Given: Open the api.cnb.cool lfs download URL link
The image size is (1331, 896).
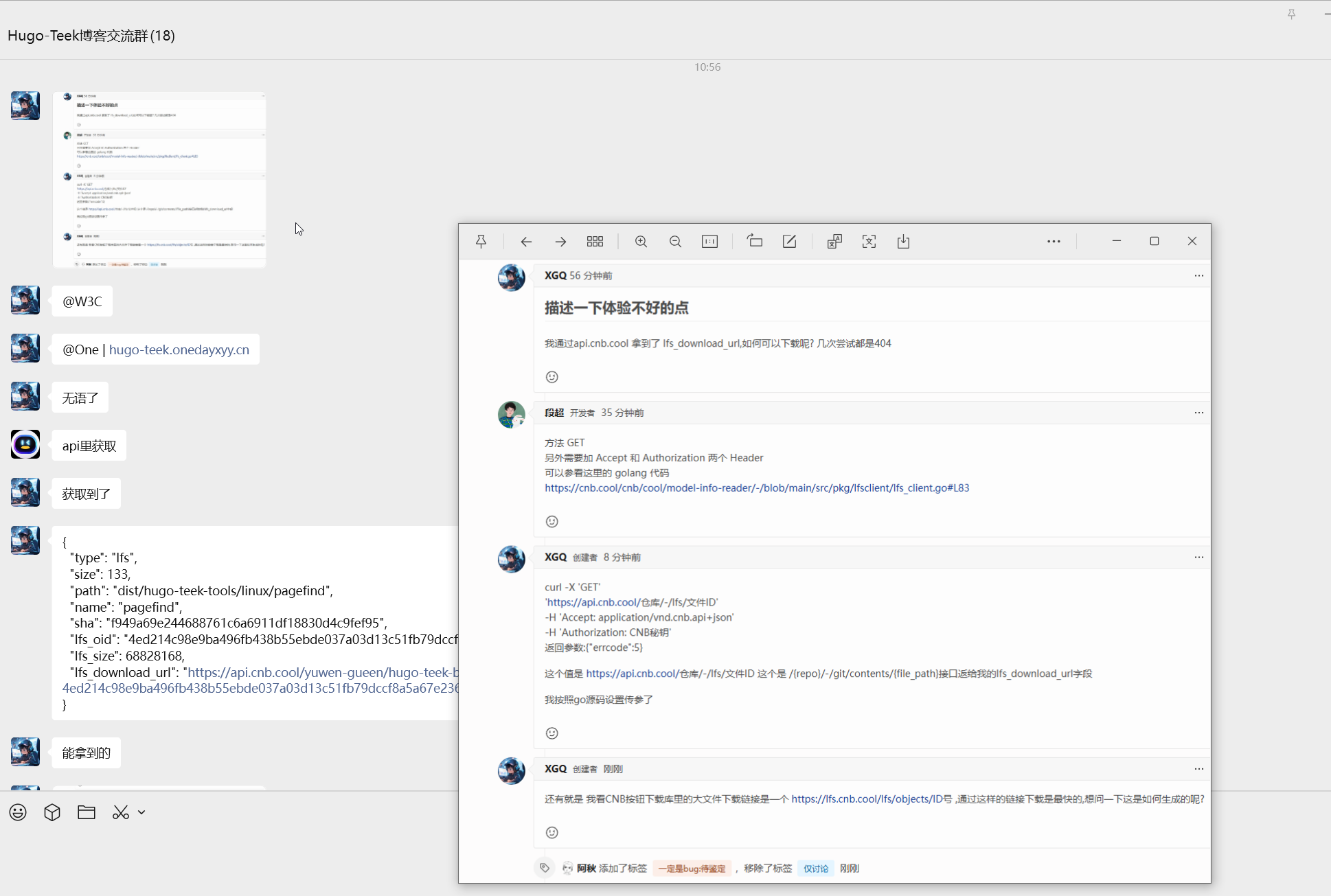Looking at the screenshot, I should [x=323, y=672].
